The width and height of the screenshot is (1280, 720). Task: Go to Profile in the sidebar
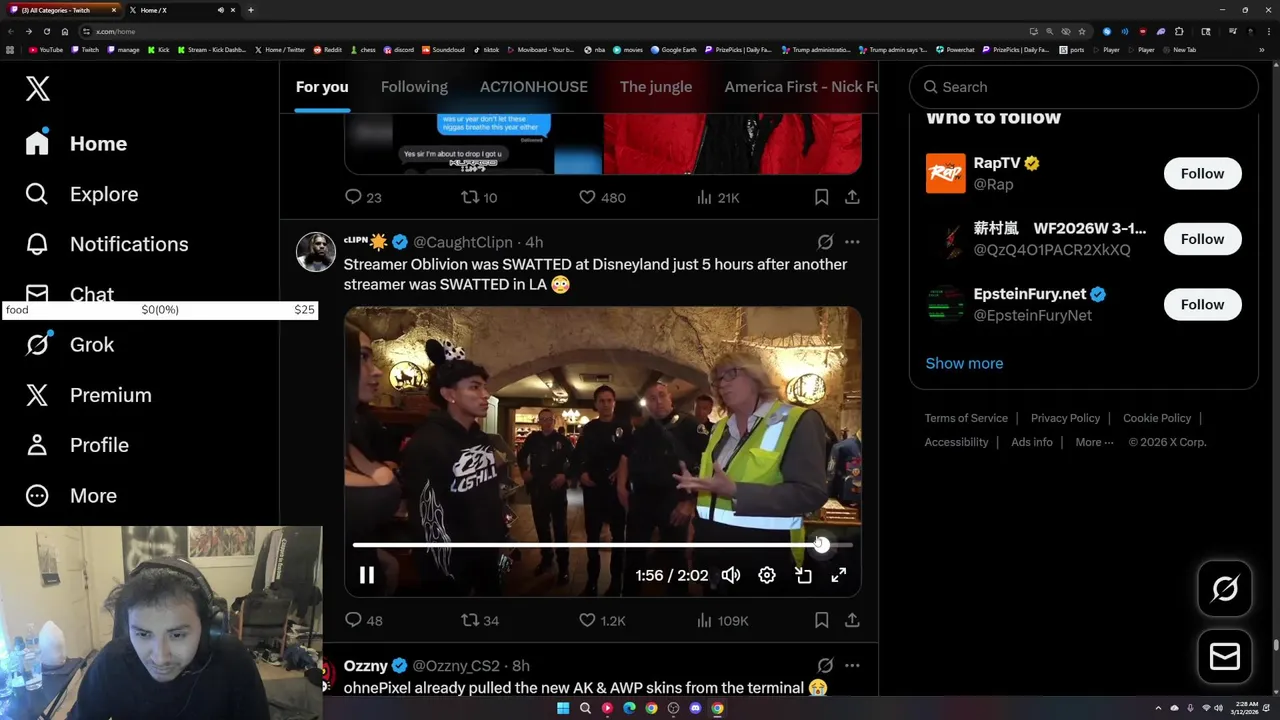coord(77,445)
